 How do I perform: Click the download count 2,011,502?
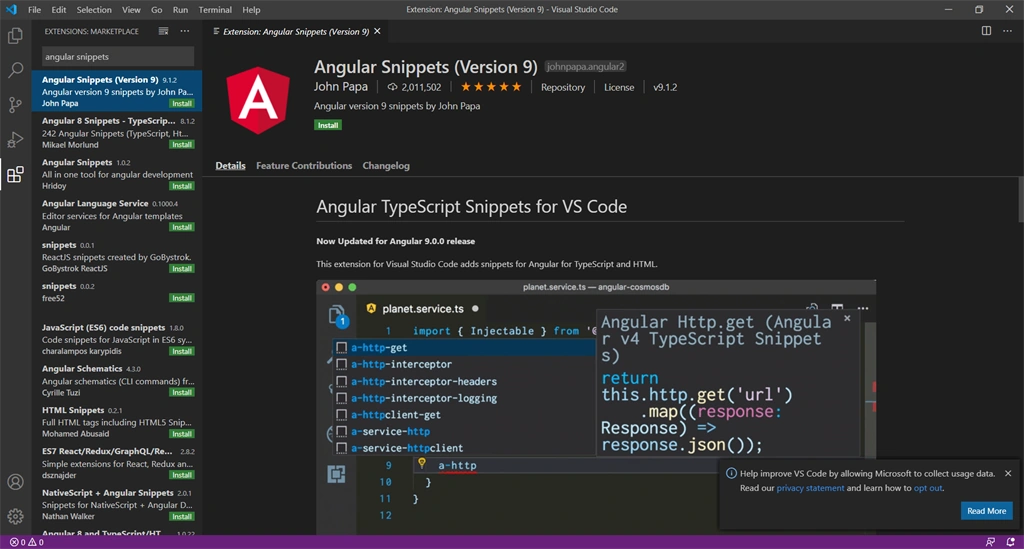point(414,87)
